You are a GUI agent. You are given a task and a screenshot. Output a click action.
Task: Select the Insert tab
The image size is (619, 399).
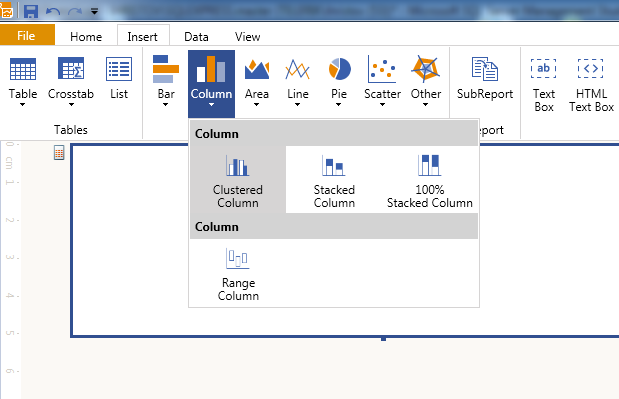coord(143,36)
